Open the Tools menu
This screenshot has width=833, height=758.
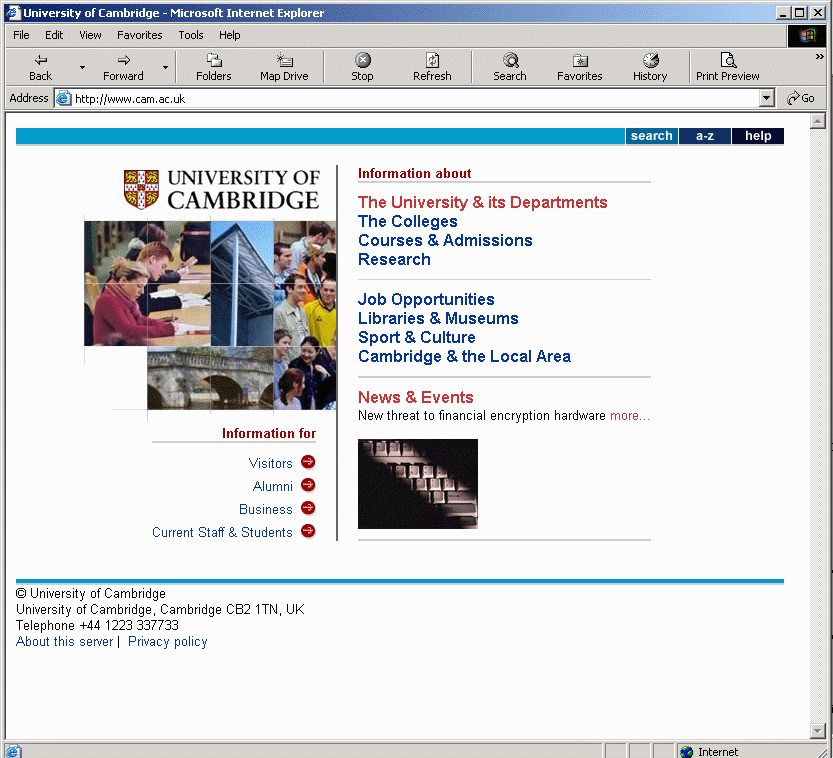[191, 35]
